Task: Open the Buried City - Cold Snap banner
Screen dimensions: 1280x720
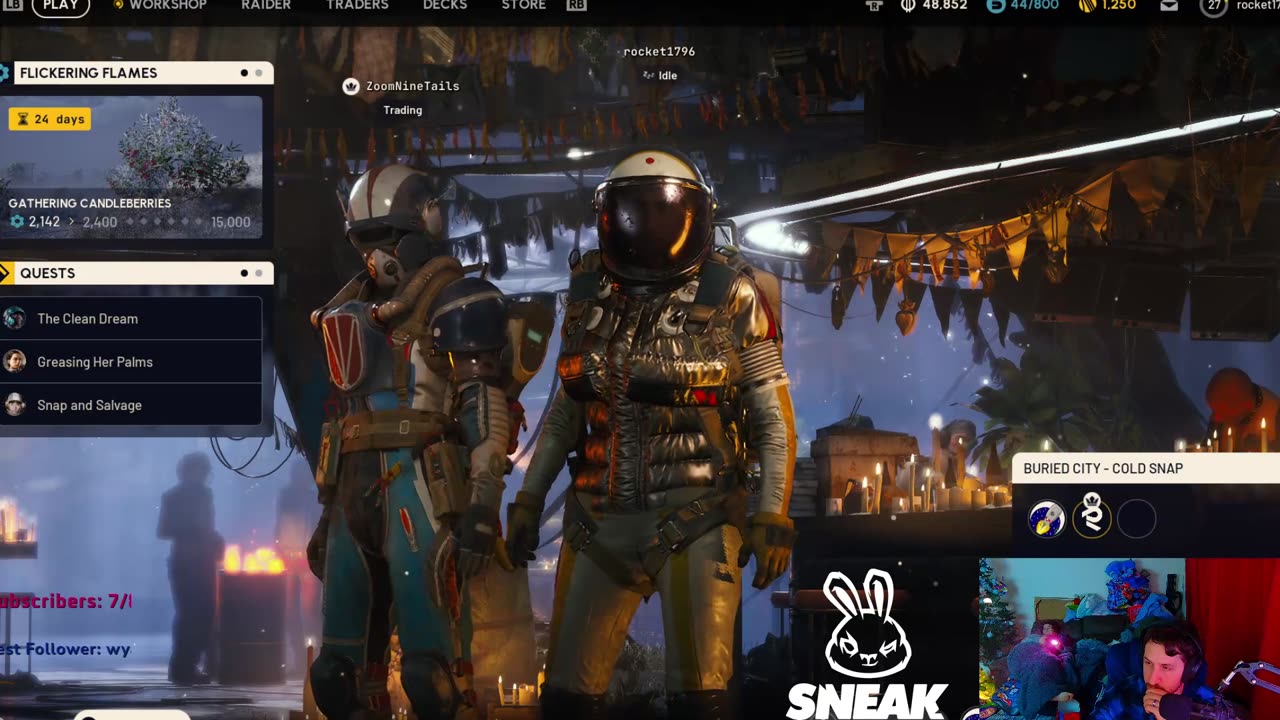Action: [x=1146, y=468]
